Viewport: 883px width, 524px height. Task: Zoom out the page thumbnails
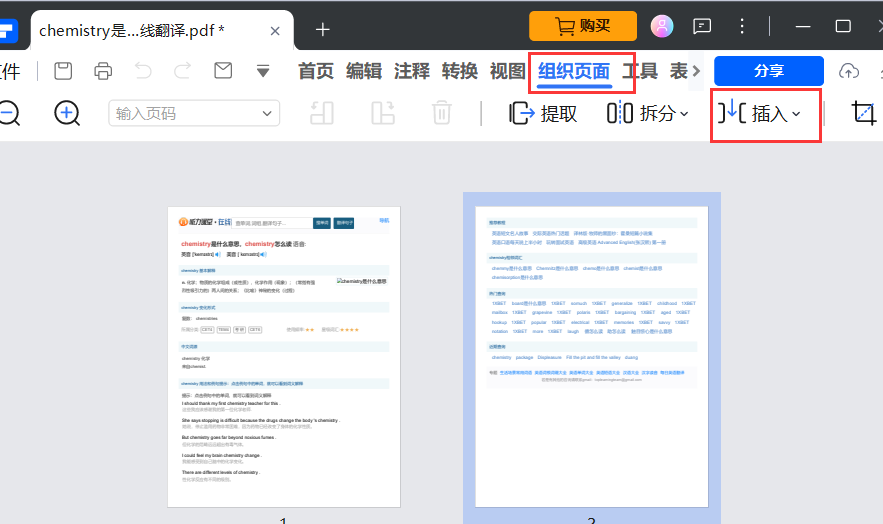point(9,113)
